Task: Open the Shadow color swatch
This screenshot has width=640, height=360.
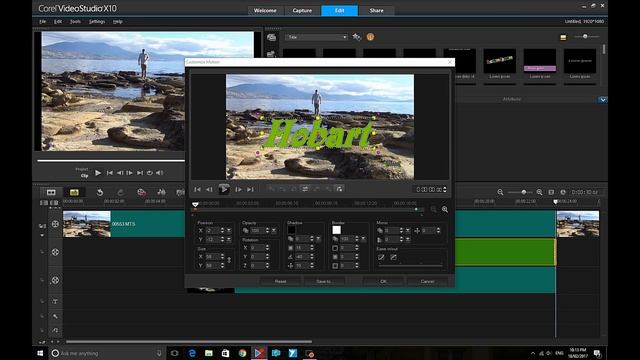Action: click(x=291, y=230)
